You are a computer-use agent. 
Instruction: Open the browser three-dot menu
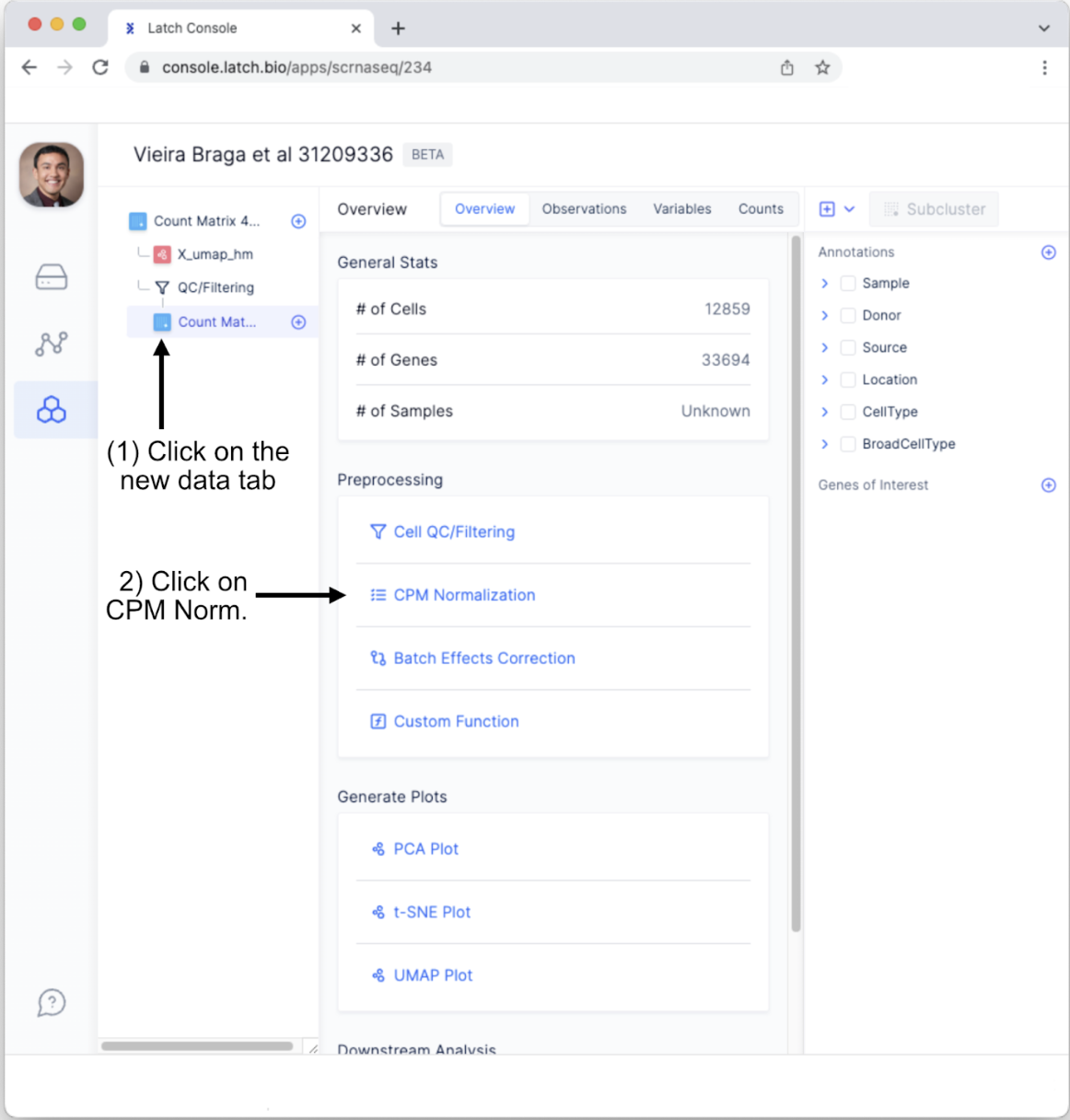click(x=1044, y=67)
